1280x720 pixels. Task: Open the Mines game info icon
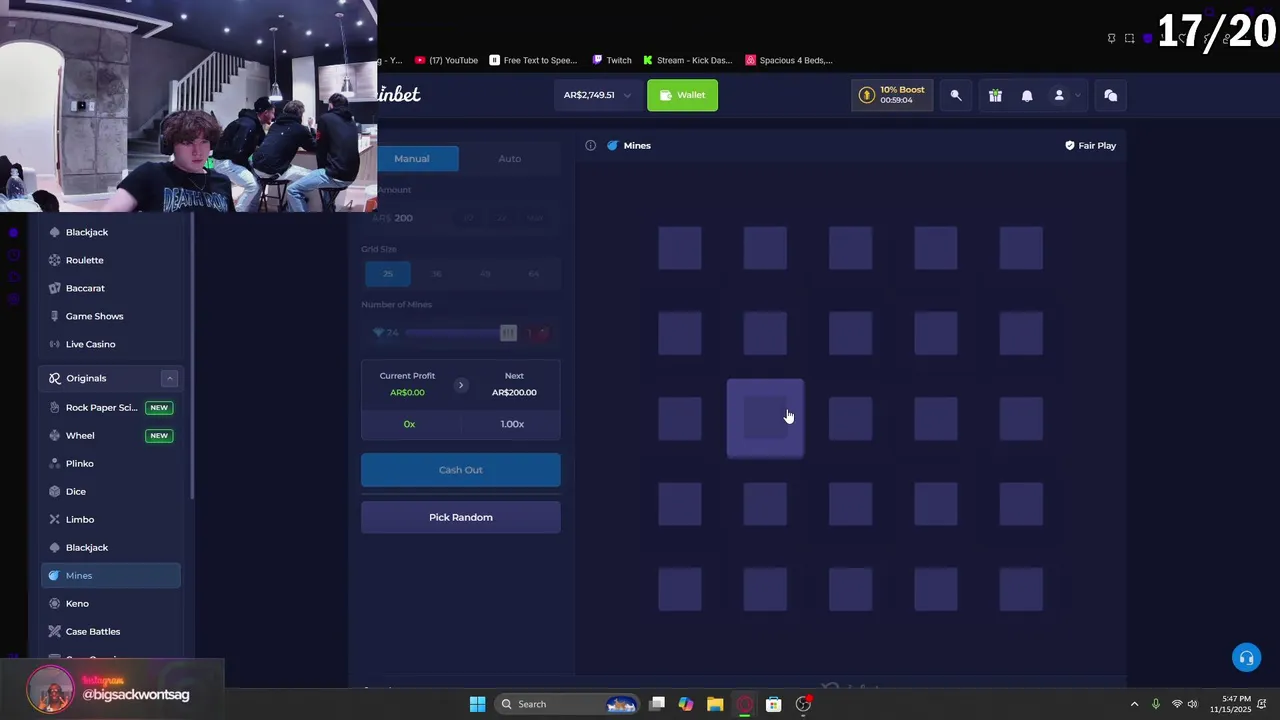(590, 145)
